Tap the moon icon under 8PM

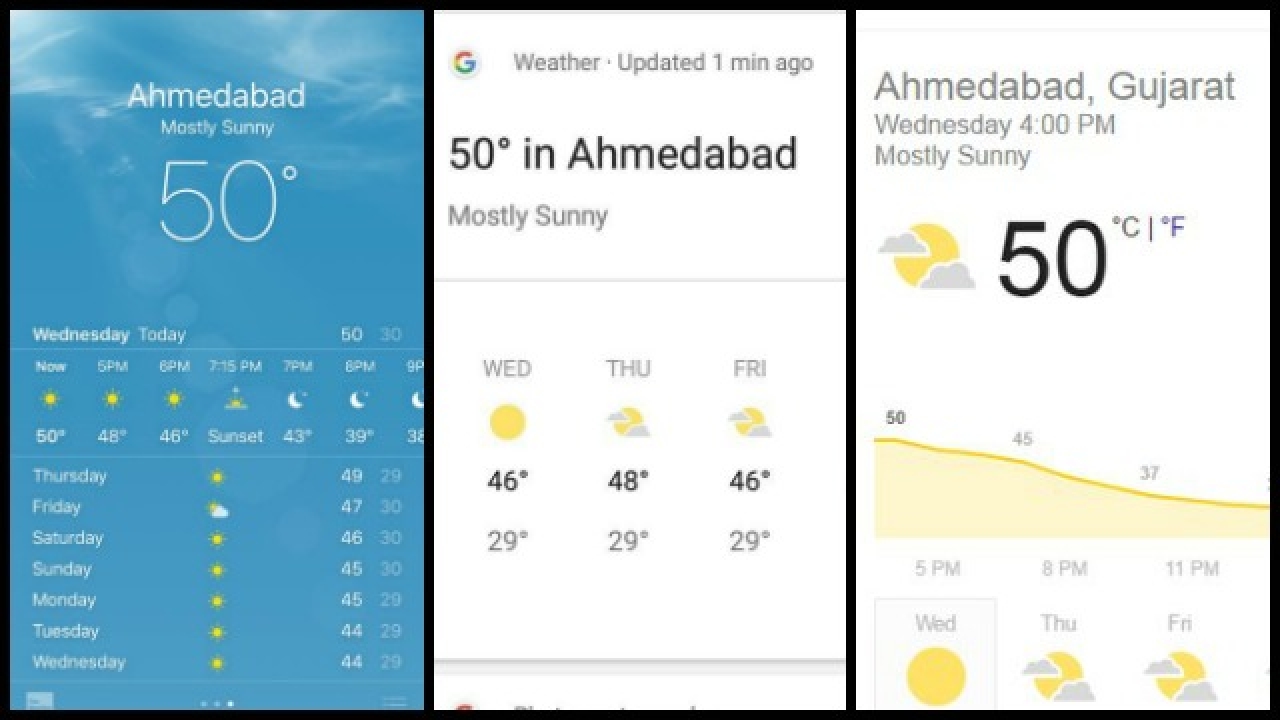point(358,400)
